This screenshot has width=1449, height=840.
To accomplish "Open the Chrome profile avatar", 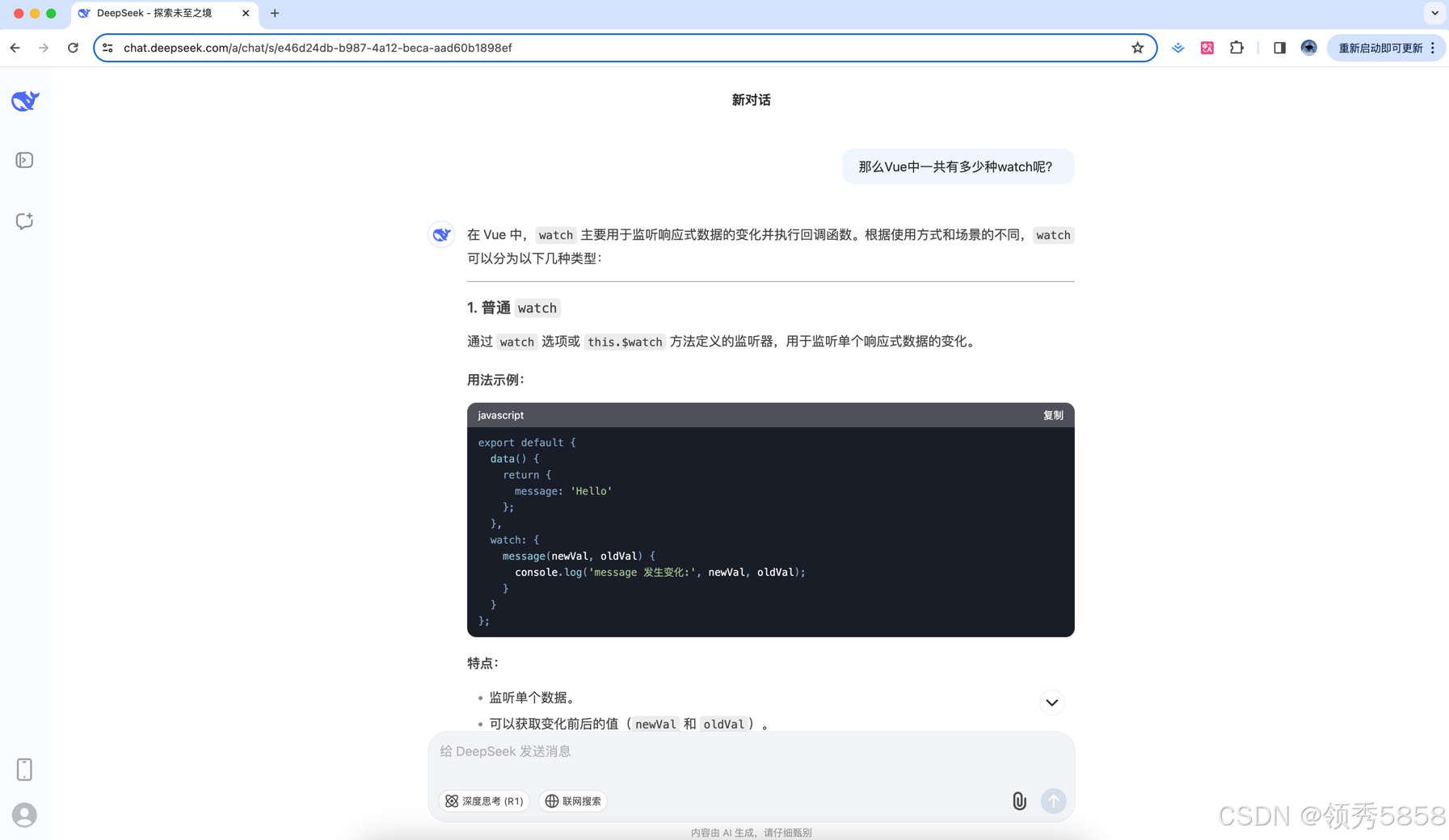I will click(x=1308, y=48).
